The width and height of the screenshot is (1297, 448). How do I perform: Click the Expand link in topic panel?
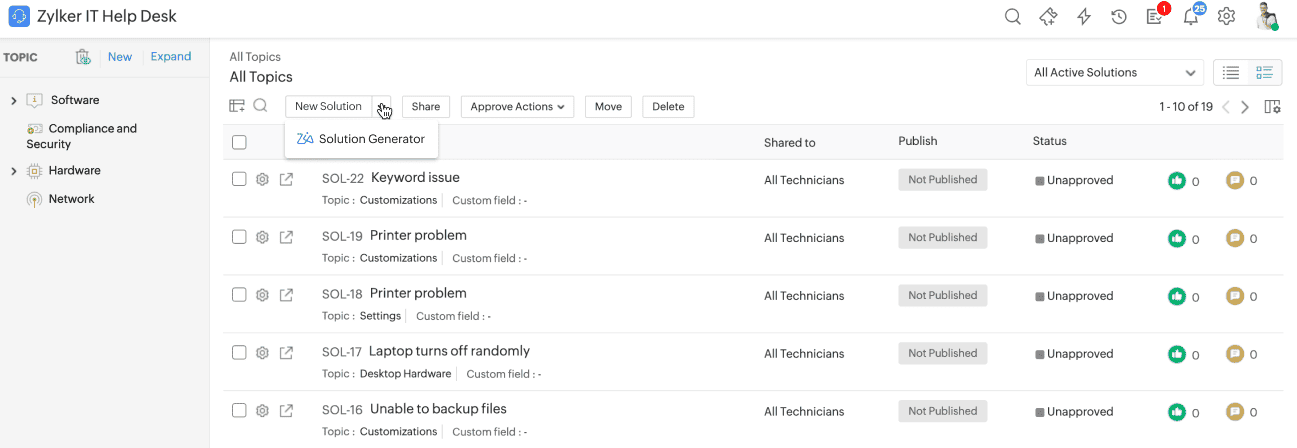171,57
